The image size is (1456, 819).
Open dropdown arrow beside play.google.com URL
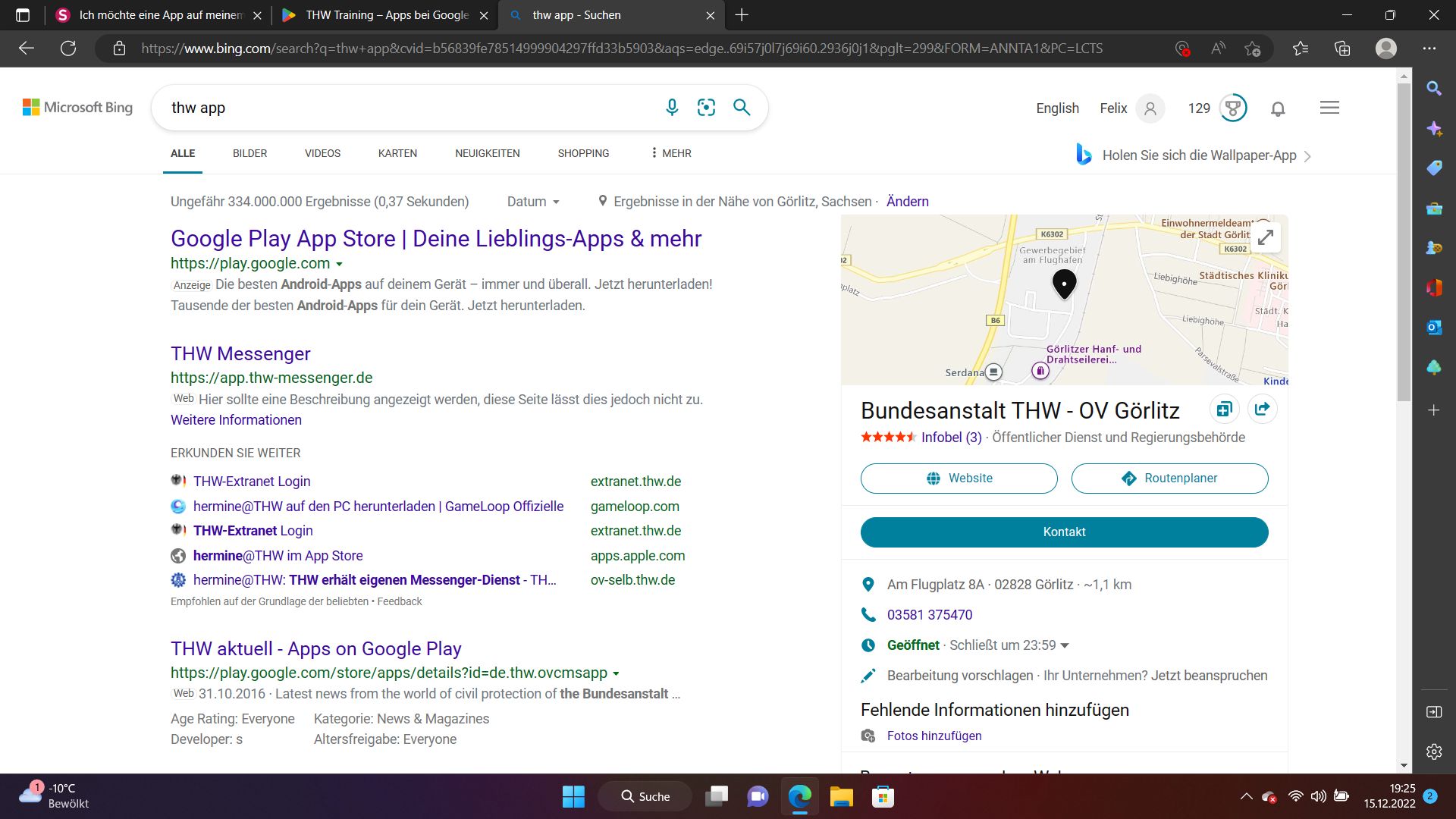click(x=339, y=264)
